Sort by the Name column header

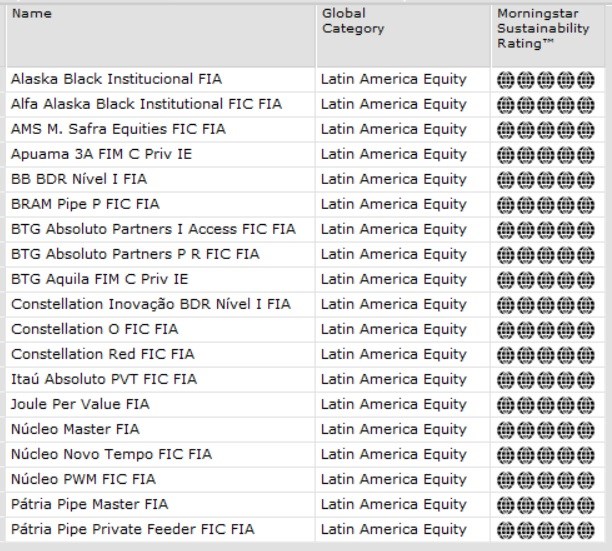point(32,14)
